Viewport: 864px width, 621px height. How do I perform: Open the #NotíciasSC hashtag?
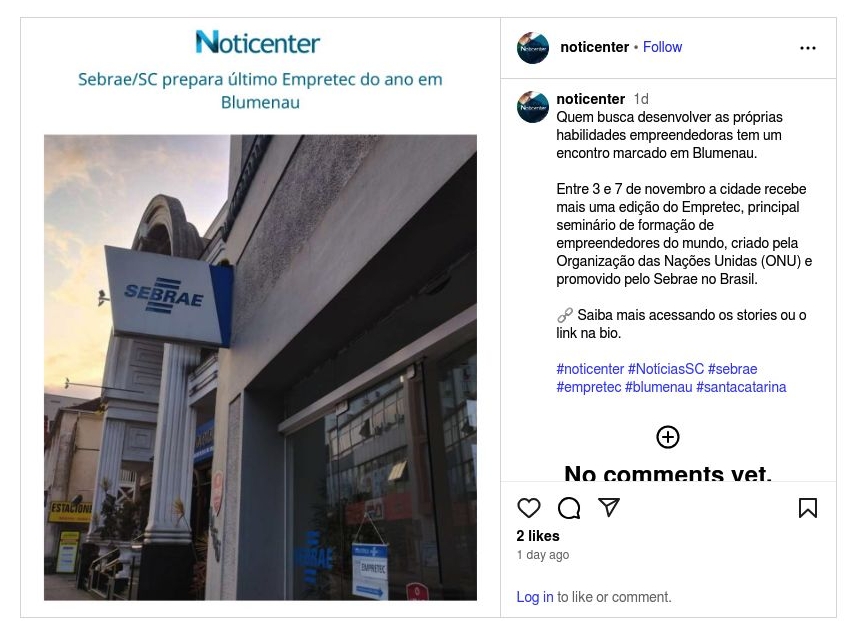pos(666,369)
